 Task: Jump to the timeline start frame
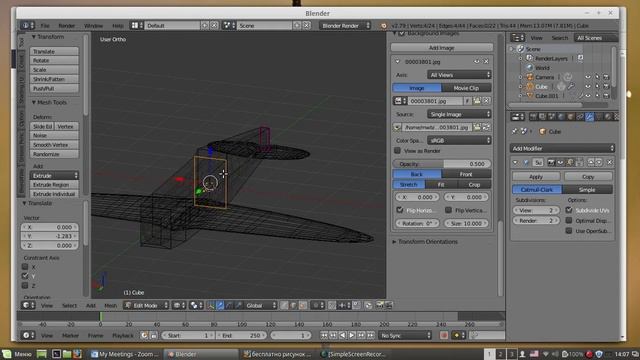324,335
